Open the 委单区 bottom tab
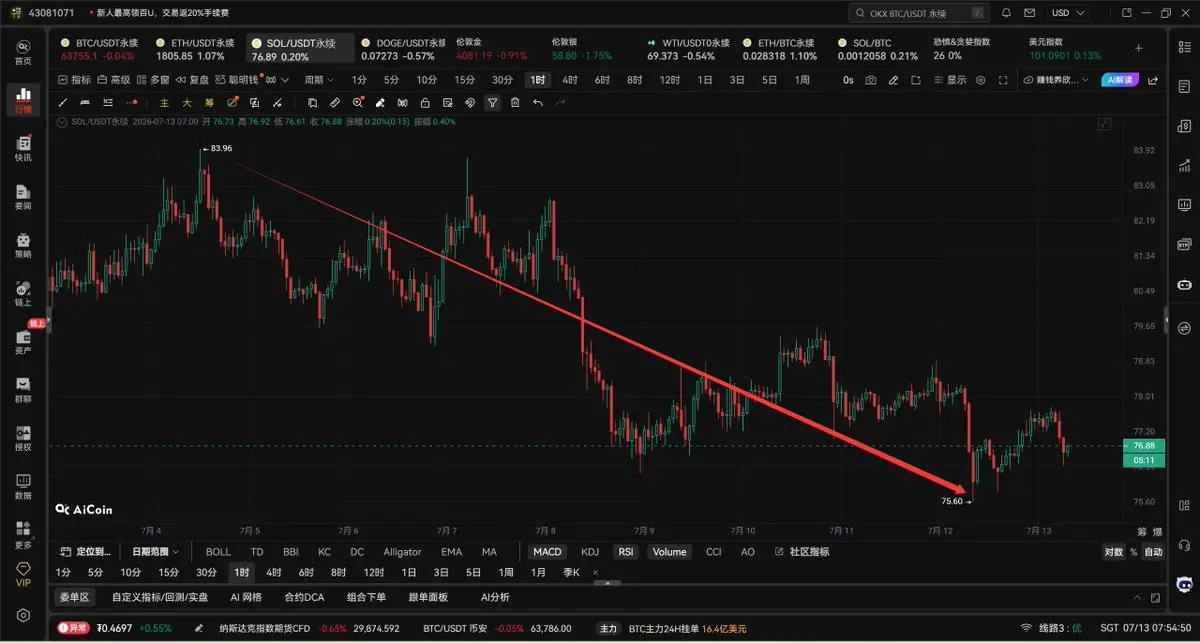This screenshot has height=643, width=1200. point(73,597)
